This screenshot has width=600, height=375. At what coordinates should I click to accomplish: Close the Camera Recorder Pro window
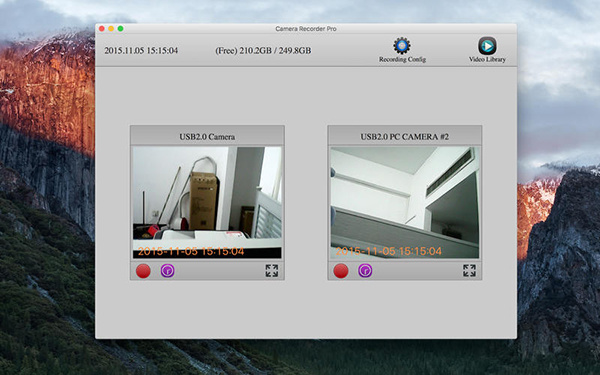click(x=102, y=29)
